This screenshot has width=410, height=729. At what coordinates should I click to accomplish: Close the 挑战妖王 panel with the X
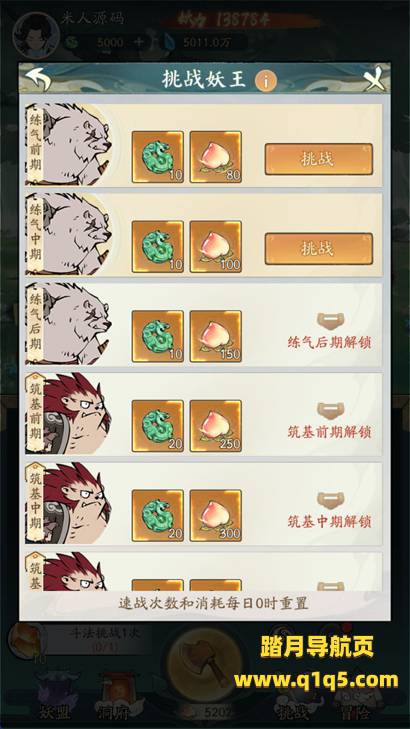point(375,79)
